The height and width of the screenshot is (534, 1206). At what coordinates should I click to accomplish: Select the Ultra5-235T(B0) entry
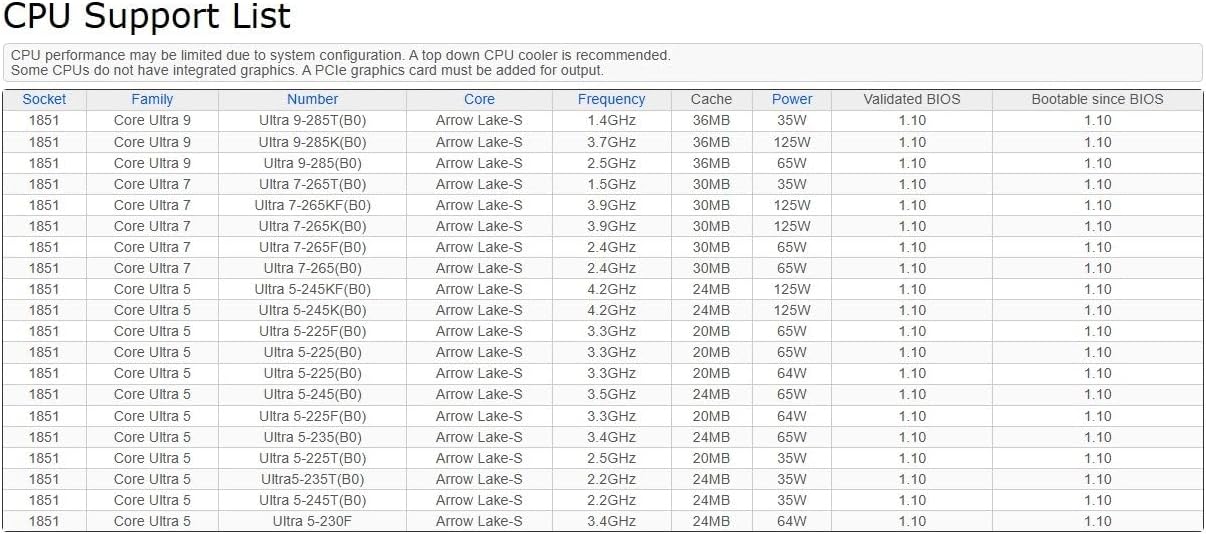pos(312,479)
